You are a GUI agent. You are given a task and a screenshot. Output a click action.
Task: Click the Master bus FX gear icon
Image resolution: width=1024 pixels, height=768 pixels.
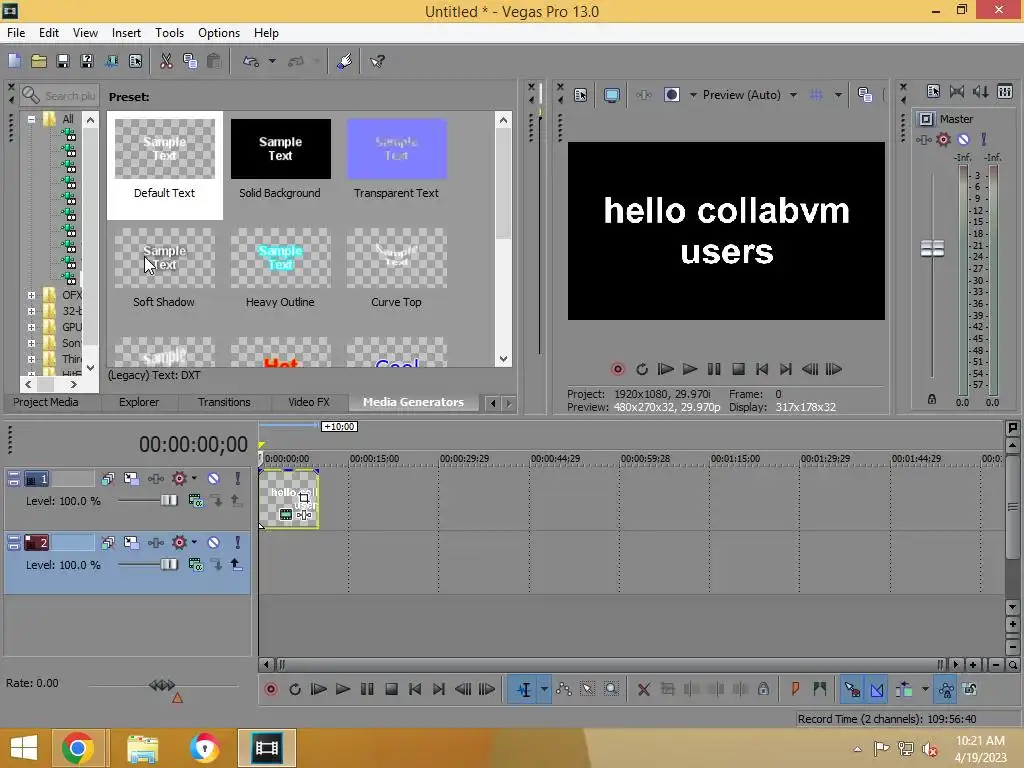pos(943,139)
